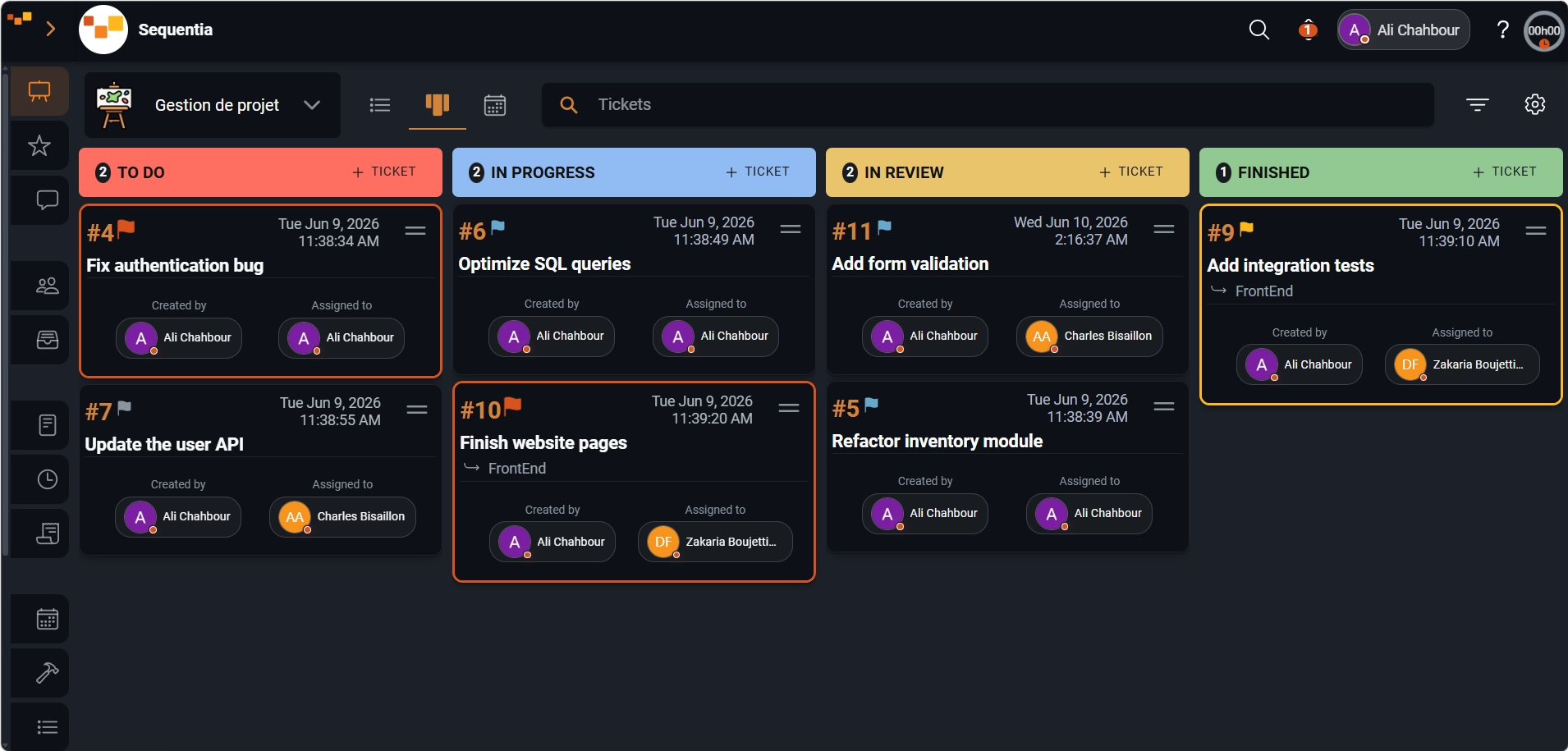This screenshot has width=1568, height=751.
Task: Open the menu handle on ticket #6
Action: 791,230
